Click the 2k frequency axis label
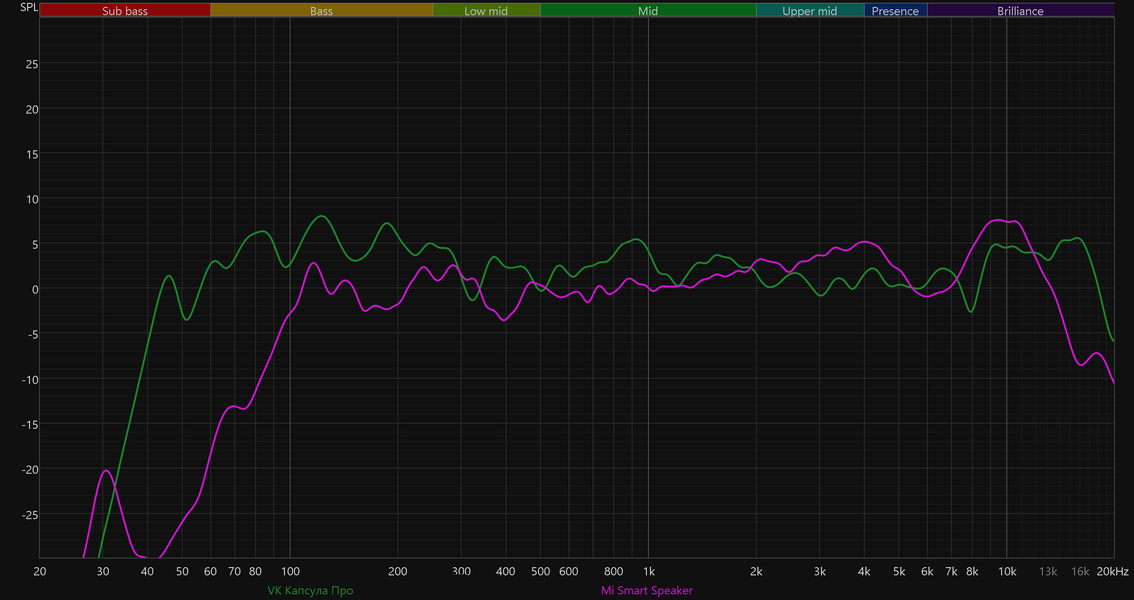 756,571
